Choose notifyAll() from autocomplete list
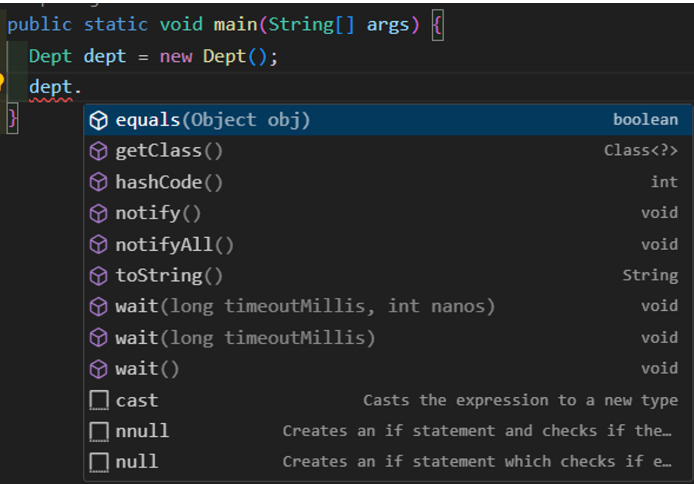Viewport: 694px width, 484px height. coord(388,245)
